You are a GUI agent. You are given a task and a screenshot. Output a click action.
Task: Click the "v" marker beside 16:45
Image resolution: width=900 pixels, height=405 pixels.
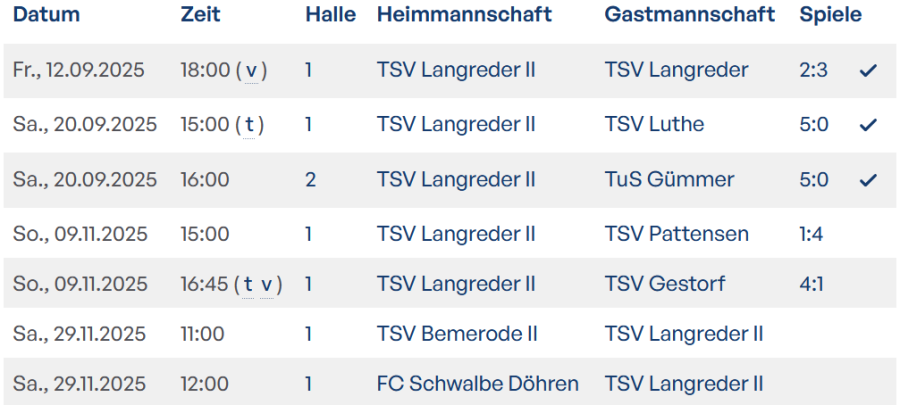click(266, 284)
